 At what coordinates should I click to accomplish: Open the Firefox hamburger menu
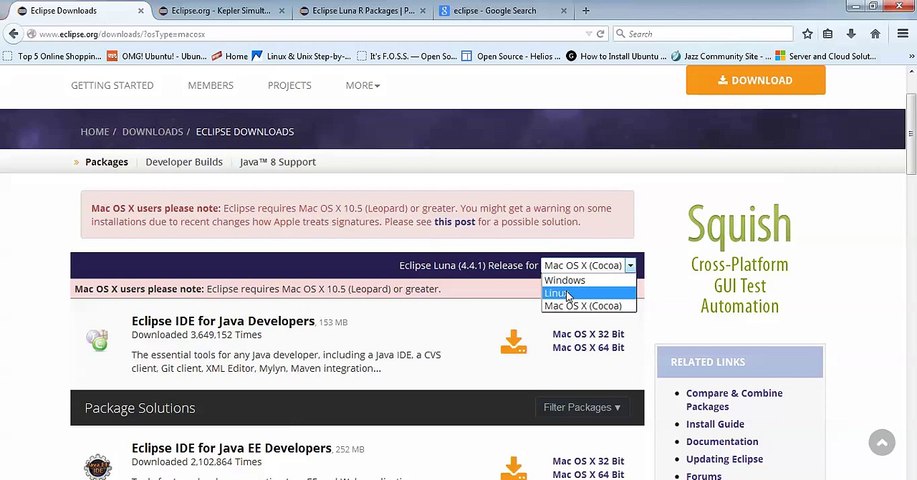coord(902,34)
